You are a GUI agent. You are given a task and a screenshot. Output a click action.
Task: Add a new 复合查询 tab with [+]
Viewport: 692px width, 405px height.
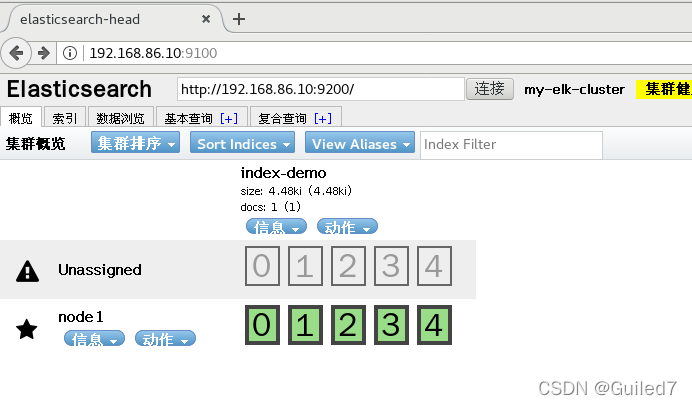coord(323,118)
